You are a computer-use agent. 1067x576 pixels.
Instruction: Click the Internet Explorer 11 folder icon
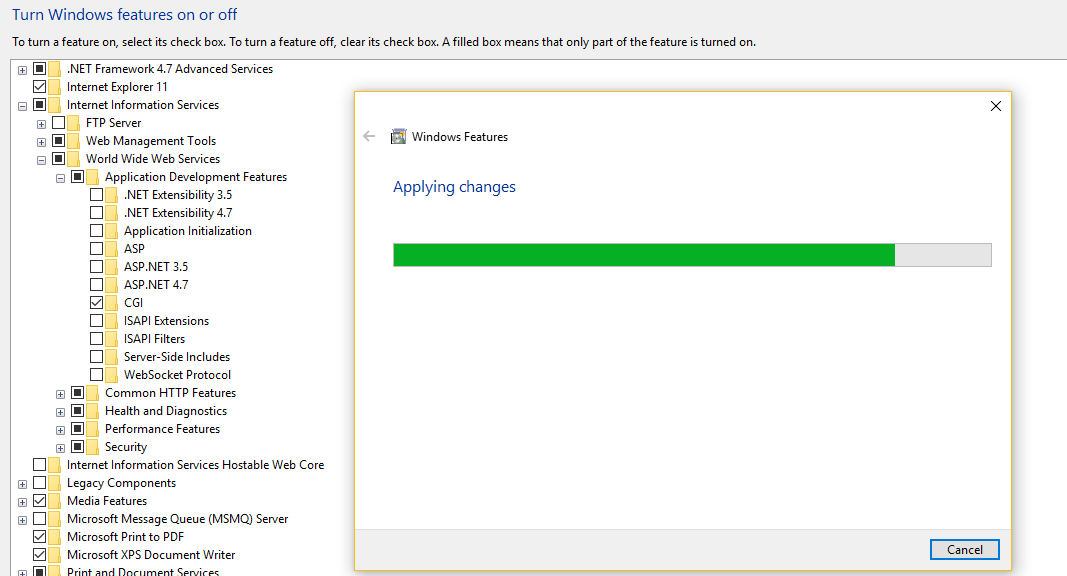click(55, 87)
